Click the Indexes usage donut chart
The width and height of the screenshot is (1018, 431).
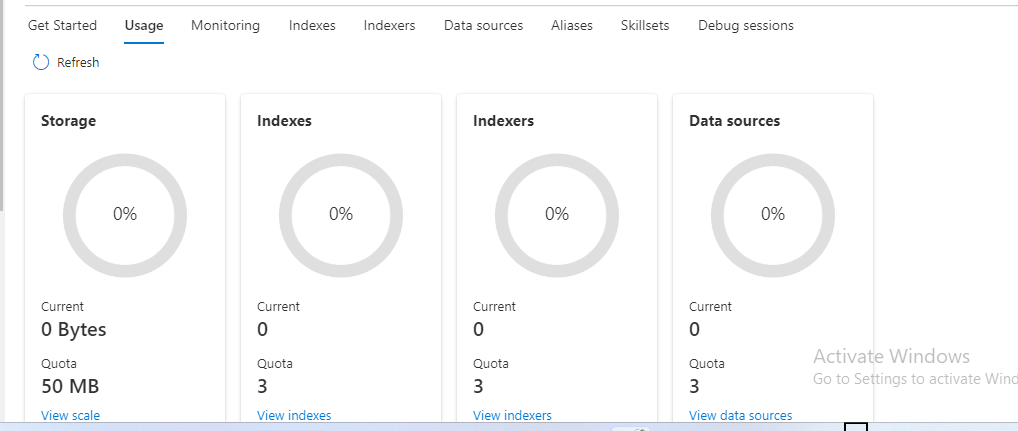pos(341,216)
